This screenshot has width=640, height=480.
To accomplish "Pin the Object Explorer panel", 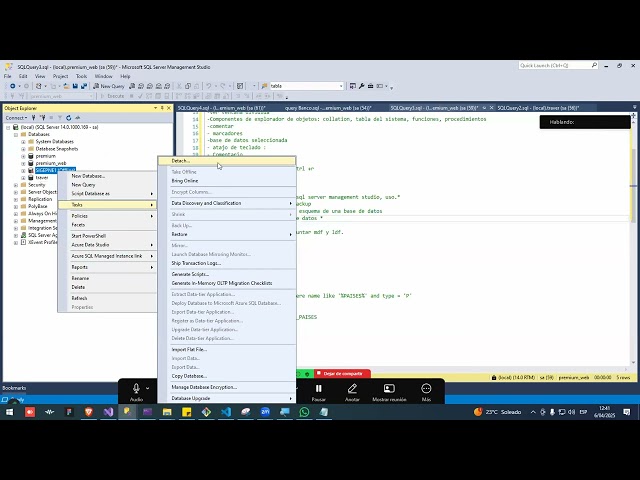I will 162,108.
